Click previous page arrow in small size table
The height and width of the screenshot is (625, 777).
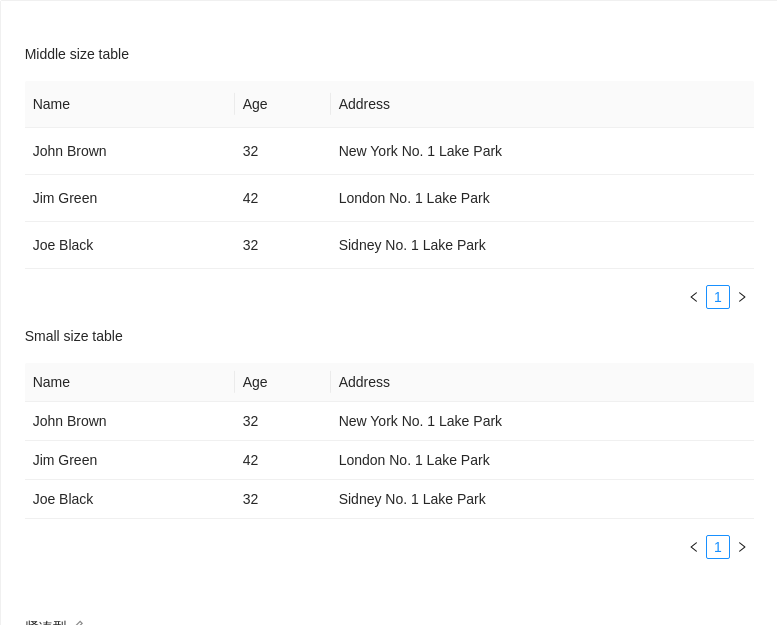pyautogui.click(x=694, y=547)
